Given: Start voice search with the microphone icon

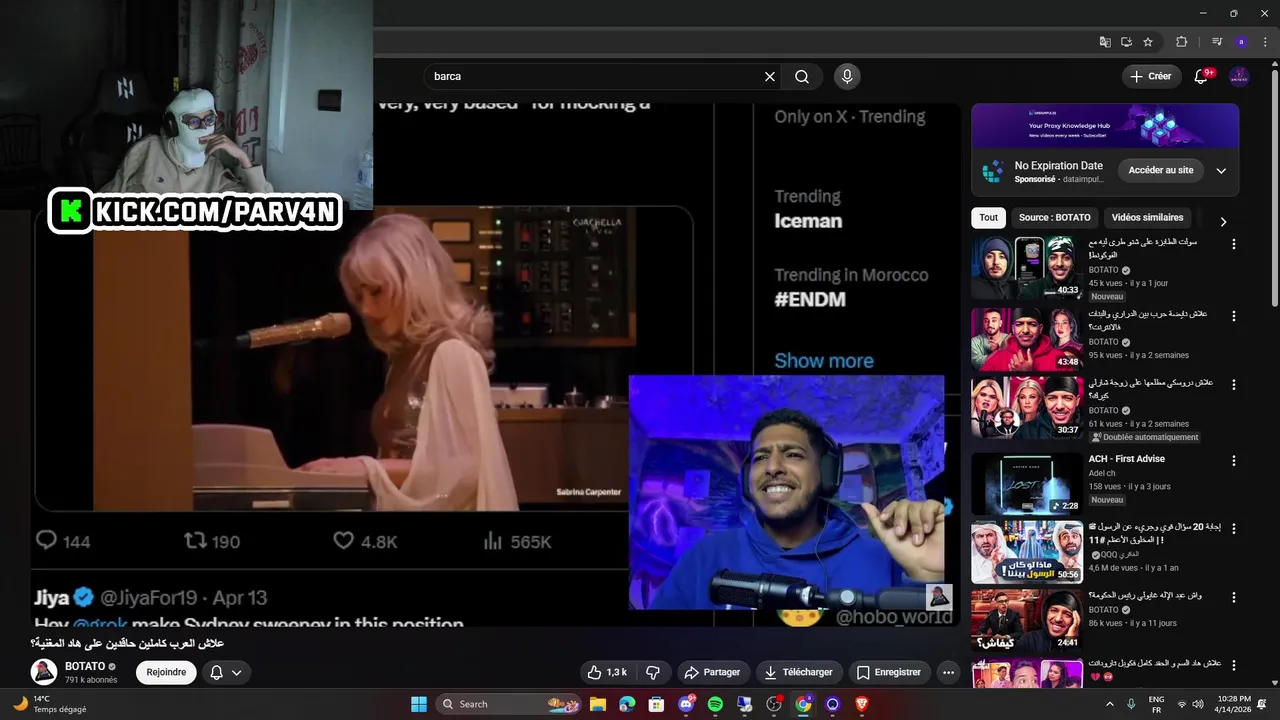Looking at the screenshot, I should point(847,76).
